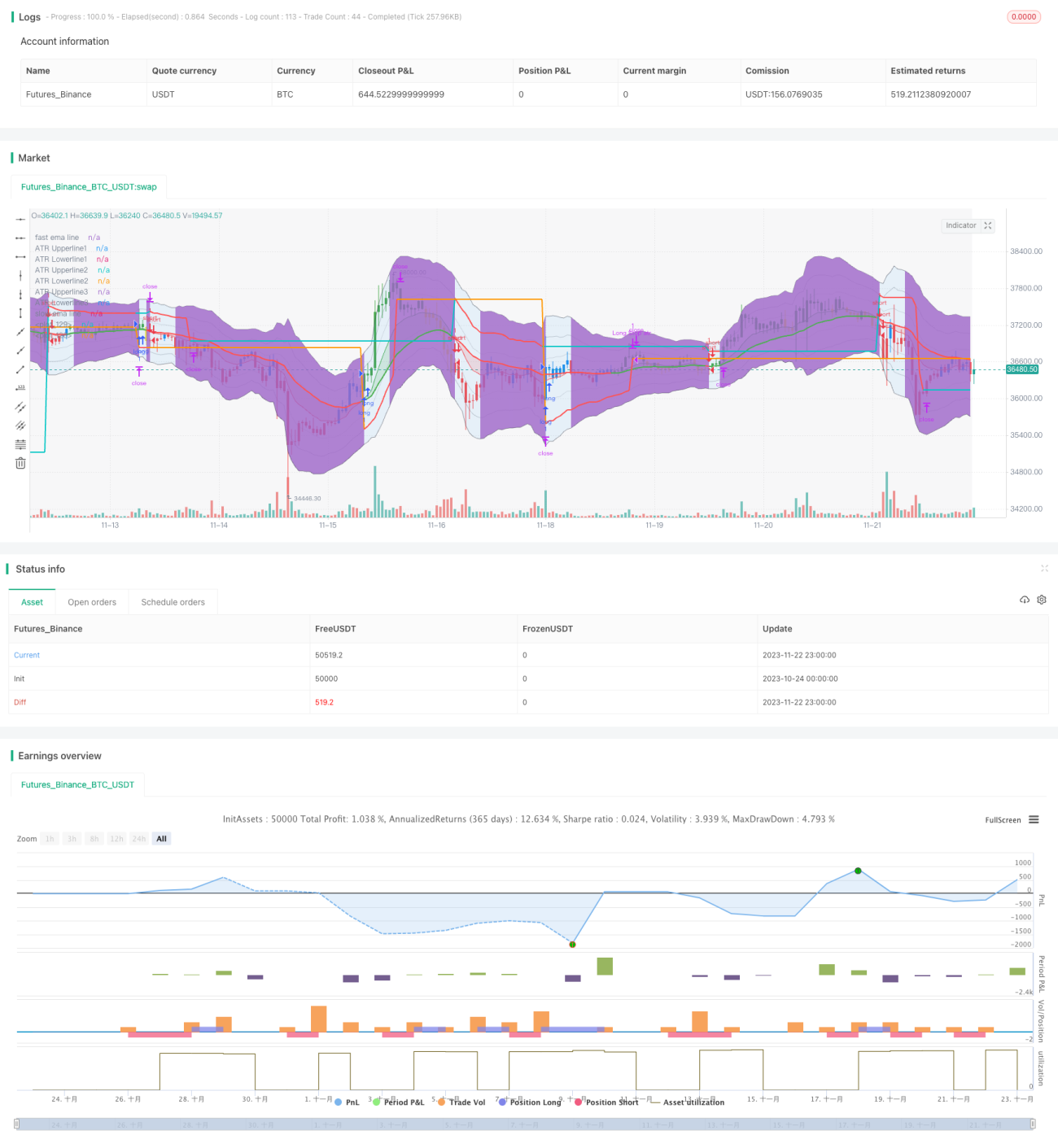Viewport: 1058px width, 1148px height.
Task: Select the 24h zoom button
Action: pyautogui.click(x=139, y=839)
